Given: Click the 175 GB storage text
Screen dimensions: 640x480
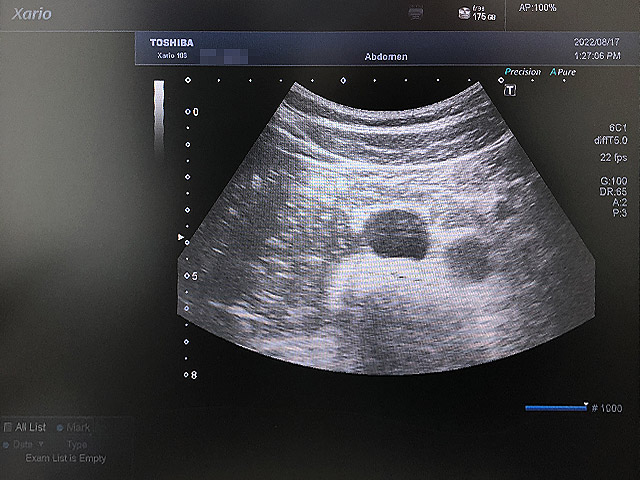Looking at the screenshot, I should (484, 17).
